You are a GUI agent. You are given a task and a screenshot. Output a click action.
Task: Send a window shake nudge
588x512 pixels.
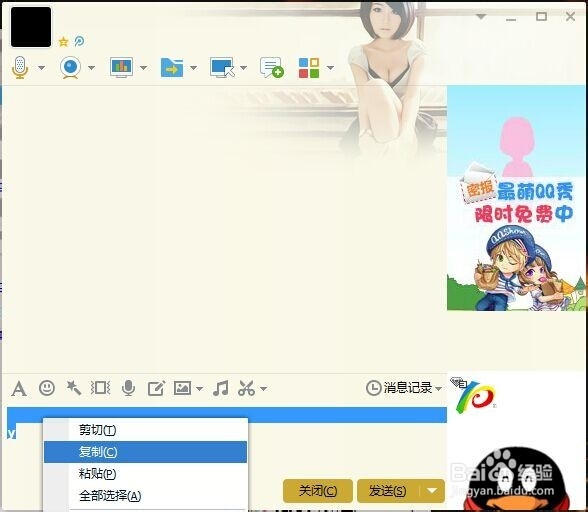[x=100, y=388]
